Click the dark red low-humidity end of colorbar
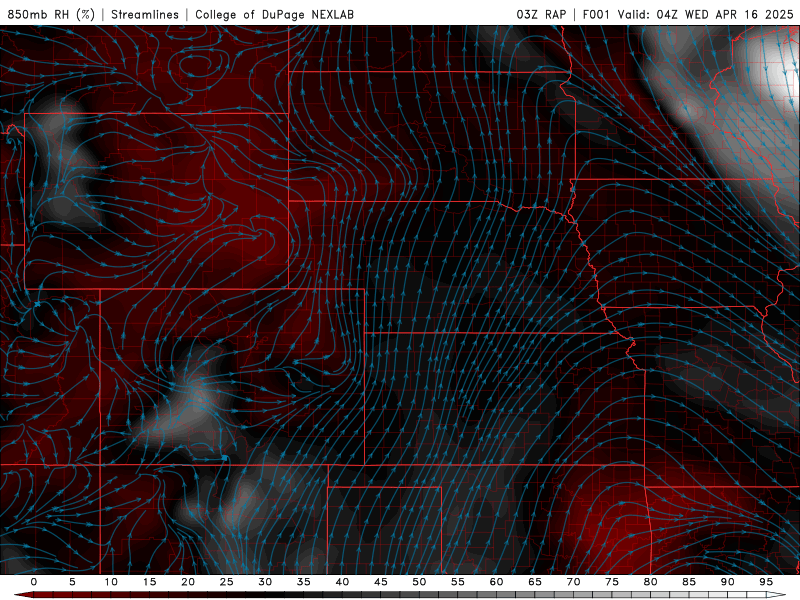Screen dimensions: 800x600 pyautogui.click(x=24, y=595)
